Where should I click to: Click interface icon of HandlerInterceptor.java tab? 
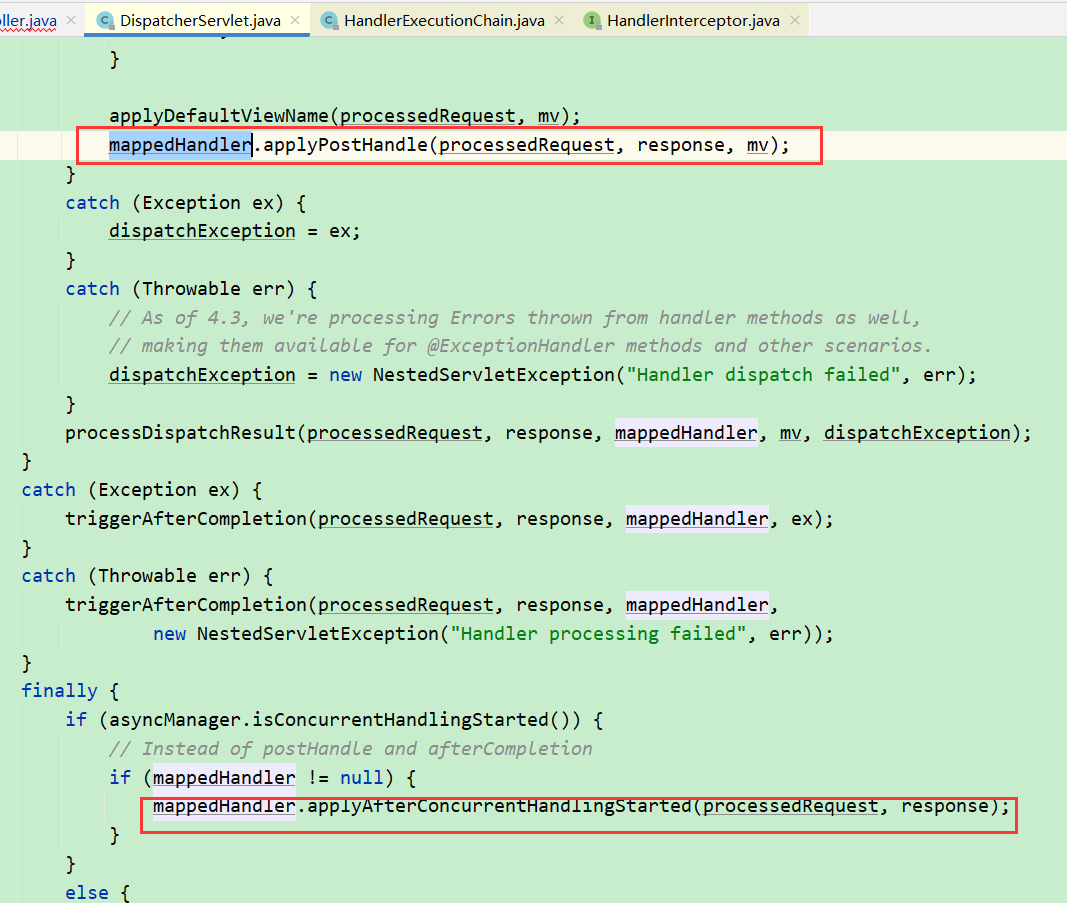click(x=592, y=20)
